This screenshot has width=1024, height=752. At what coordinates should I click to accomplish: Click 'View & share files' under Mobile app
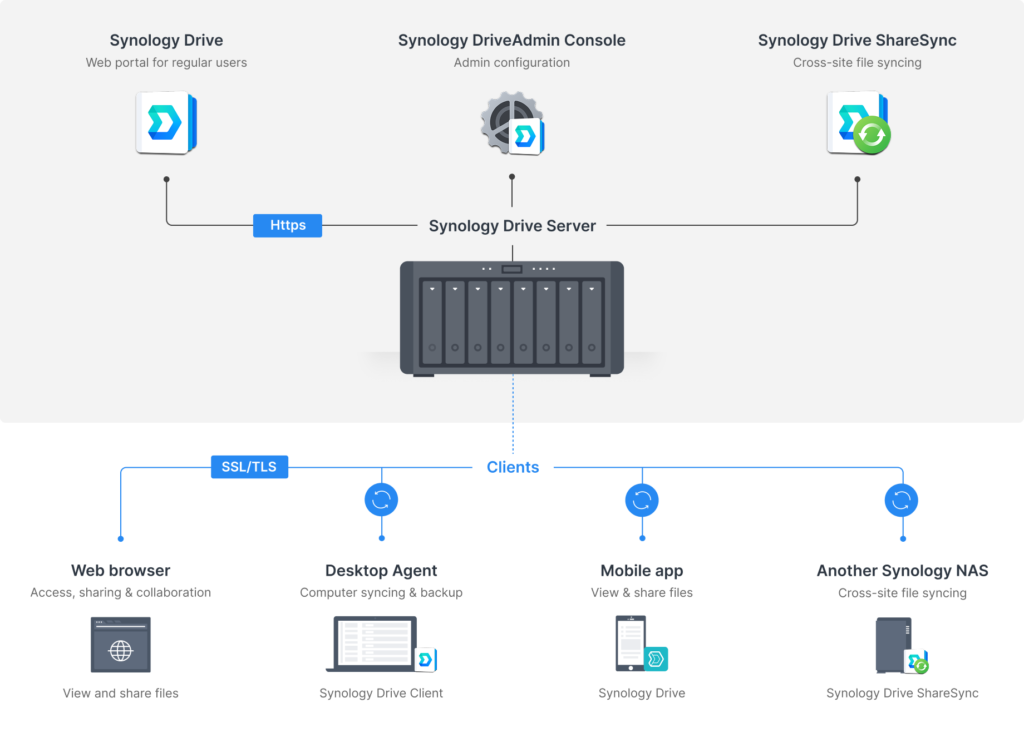pos(642,593)
